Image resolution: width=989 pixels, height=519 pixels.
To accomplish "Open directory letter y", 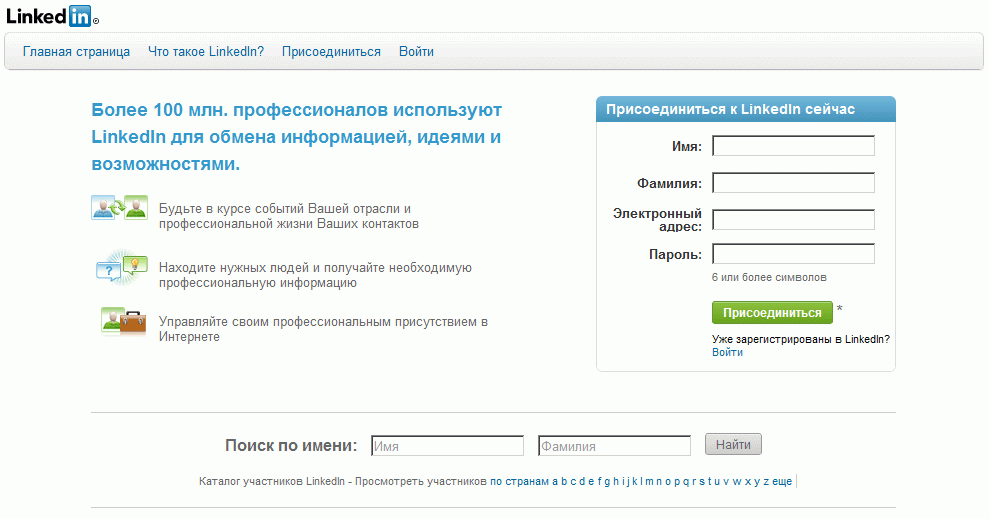I will (757, 482).
